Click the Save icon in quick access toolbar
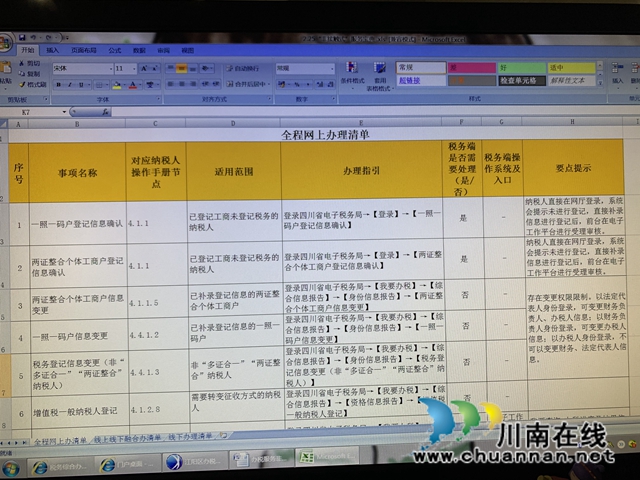The height and width of the screenshot is (480, 640). pyautogui.click(x=22, y=38)
